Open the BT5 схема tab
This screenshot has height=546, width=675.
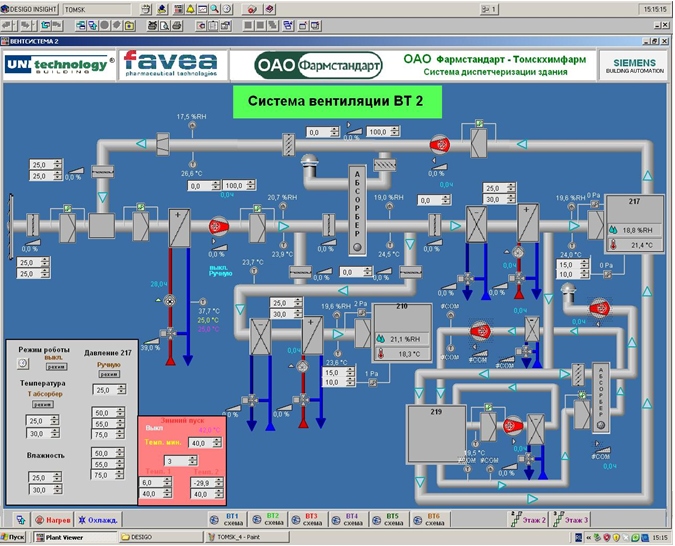click(387, 519)
